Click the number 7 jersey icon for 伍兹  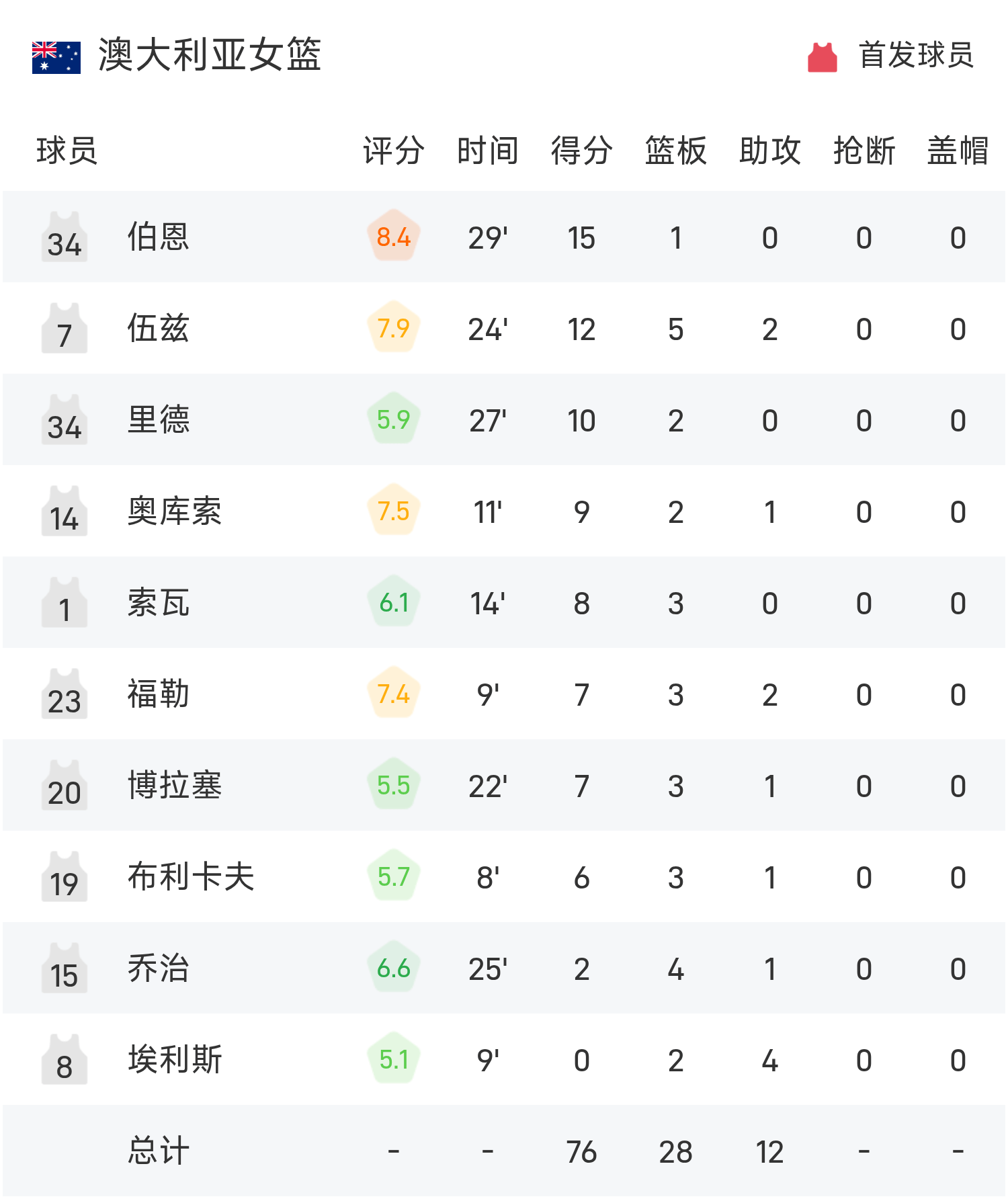click(65, 328)
